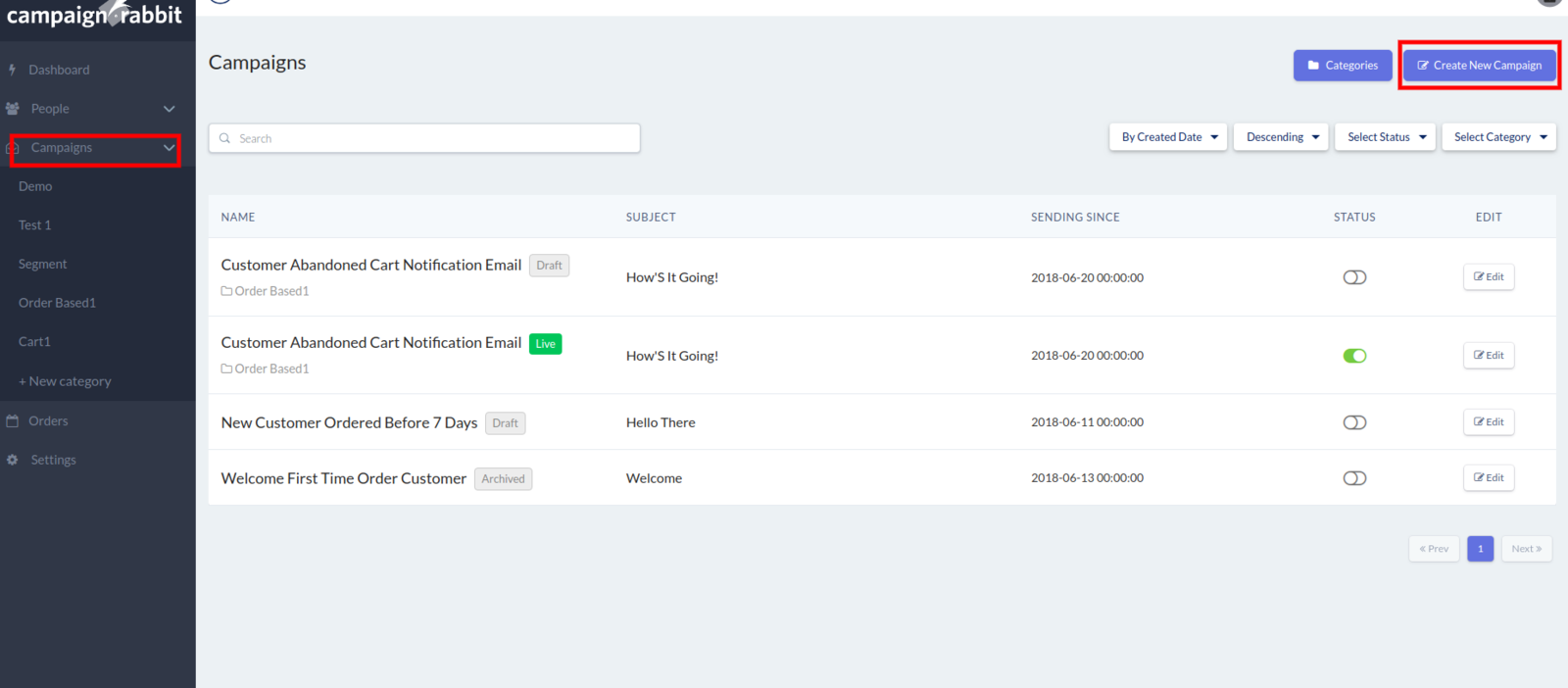Open the Cart1 category
The height and width of the screenshot is (688, 1568).
pyautogui.click(x=34, y=342)
